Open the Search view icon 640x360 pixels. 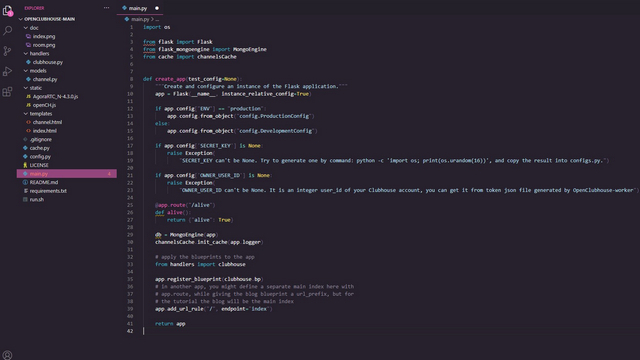(x=7, y=31)
